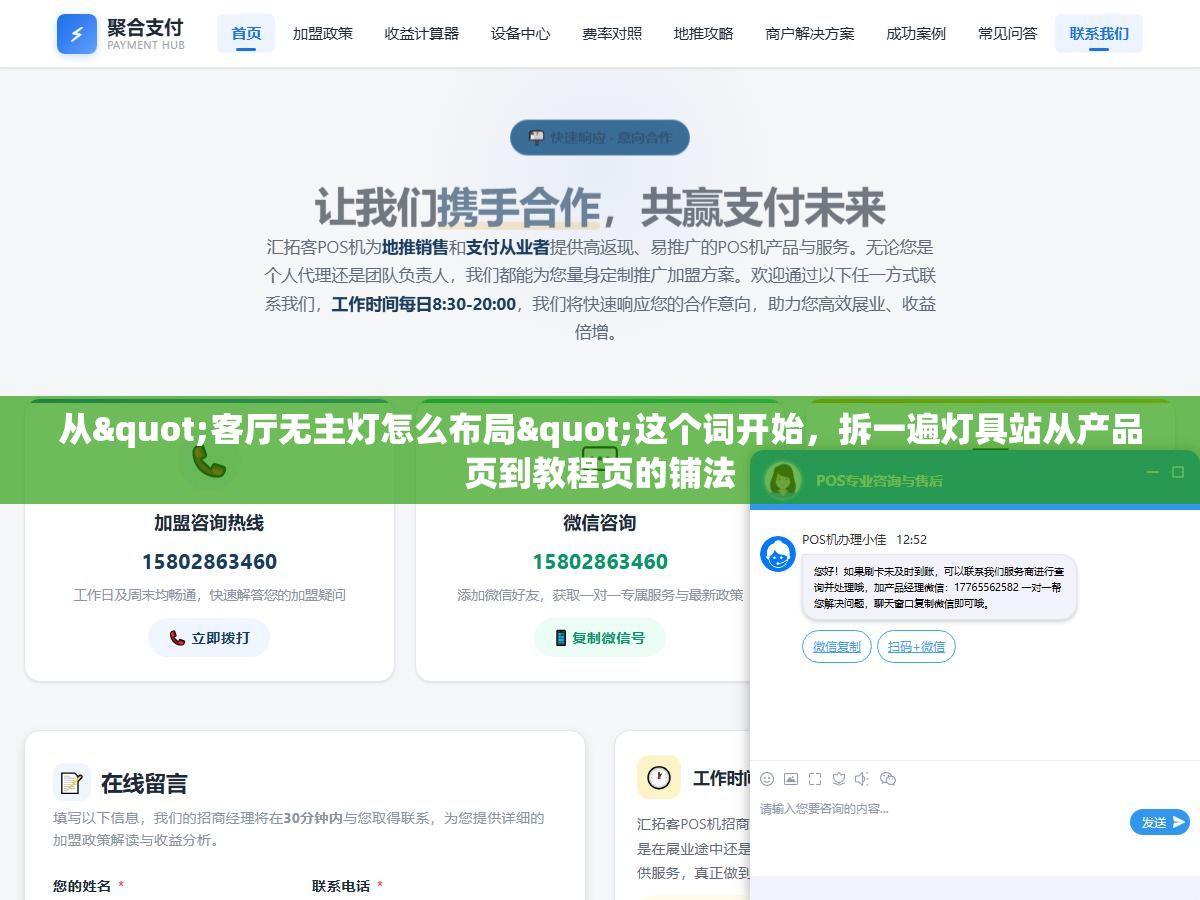This screenshot has height=900, width=1200.
Task: Click the screenshot capture icon in chat
Action: 815,778
